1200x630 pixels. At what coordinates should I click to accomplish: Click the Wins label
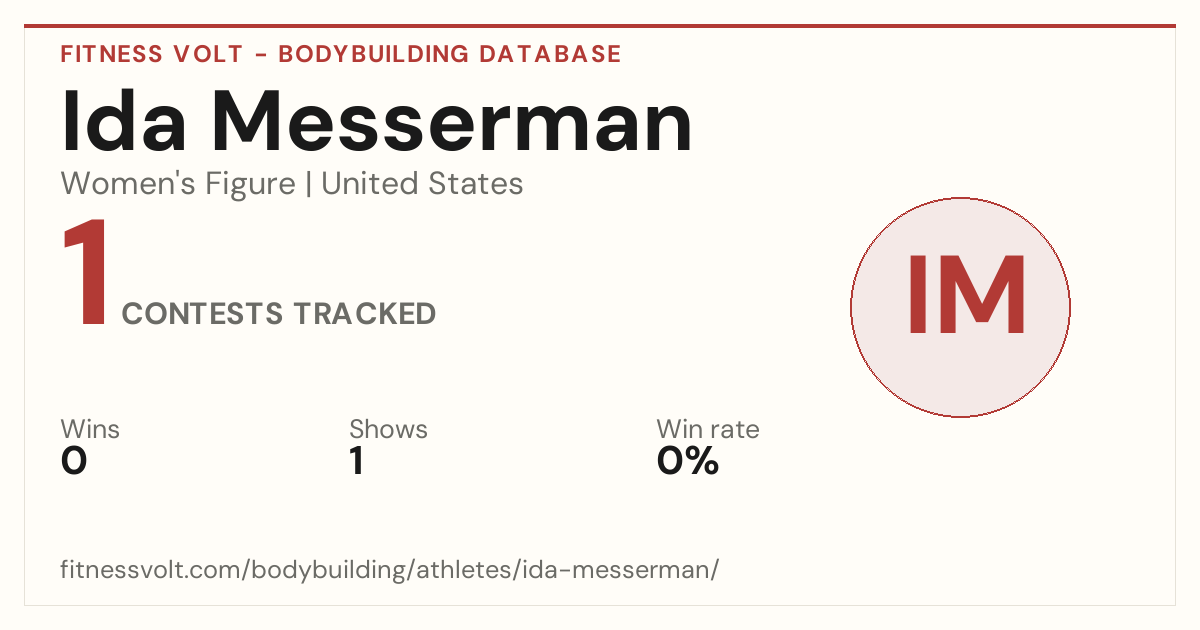coord(90,429)
